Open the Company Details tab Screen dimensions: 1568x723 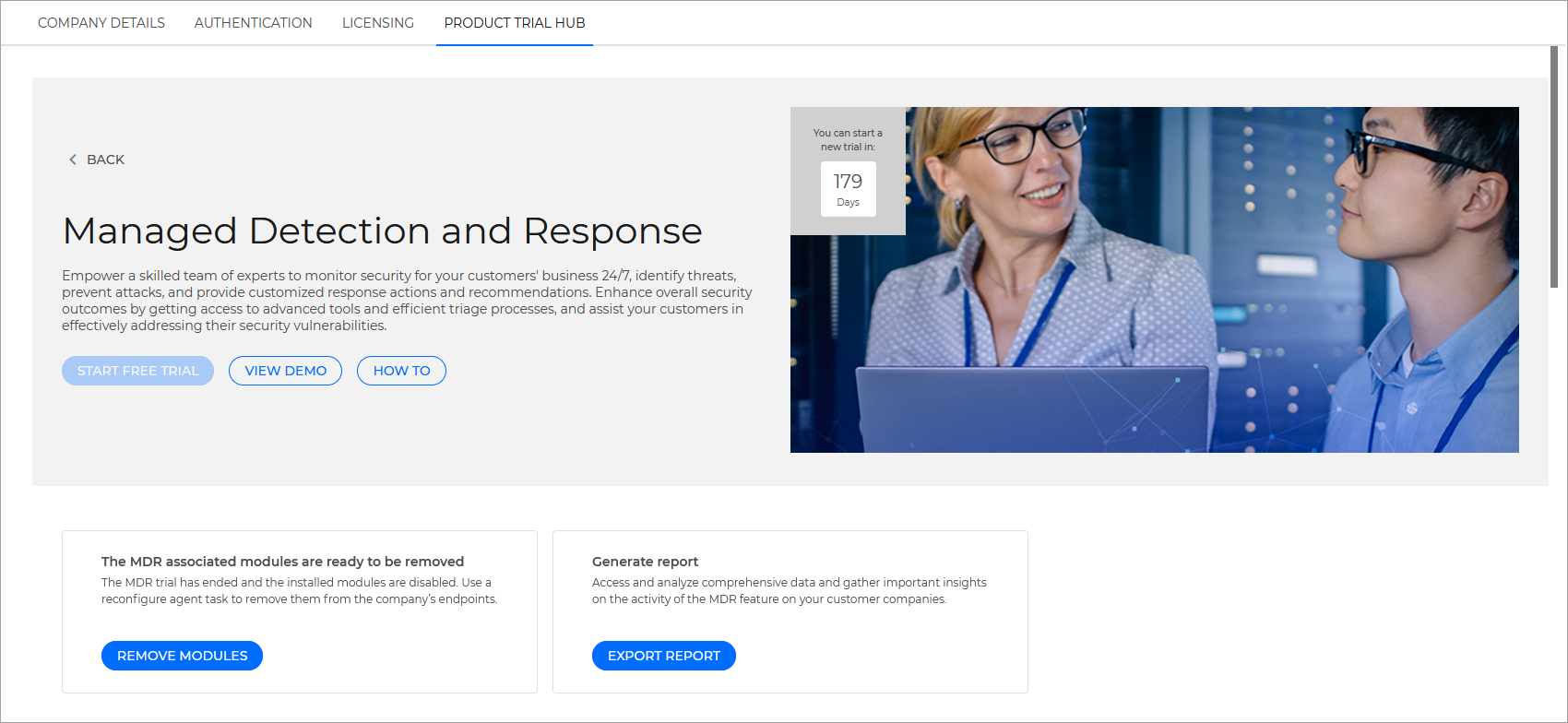pyautogui.click(x=101, y=23)
